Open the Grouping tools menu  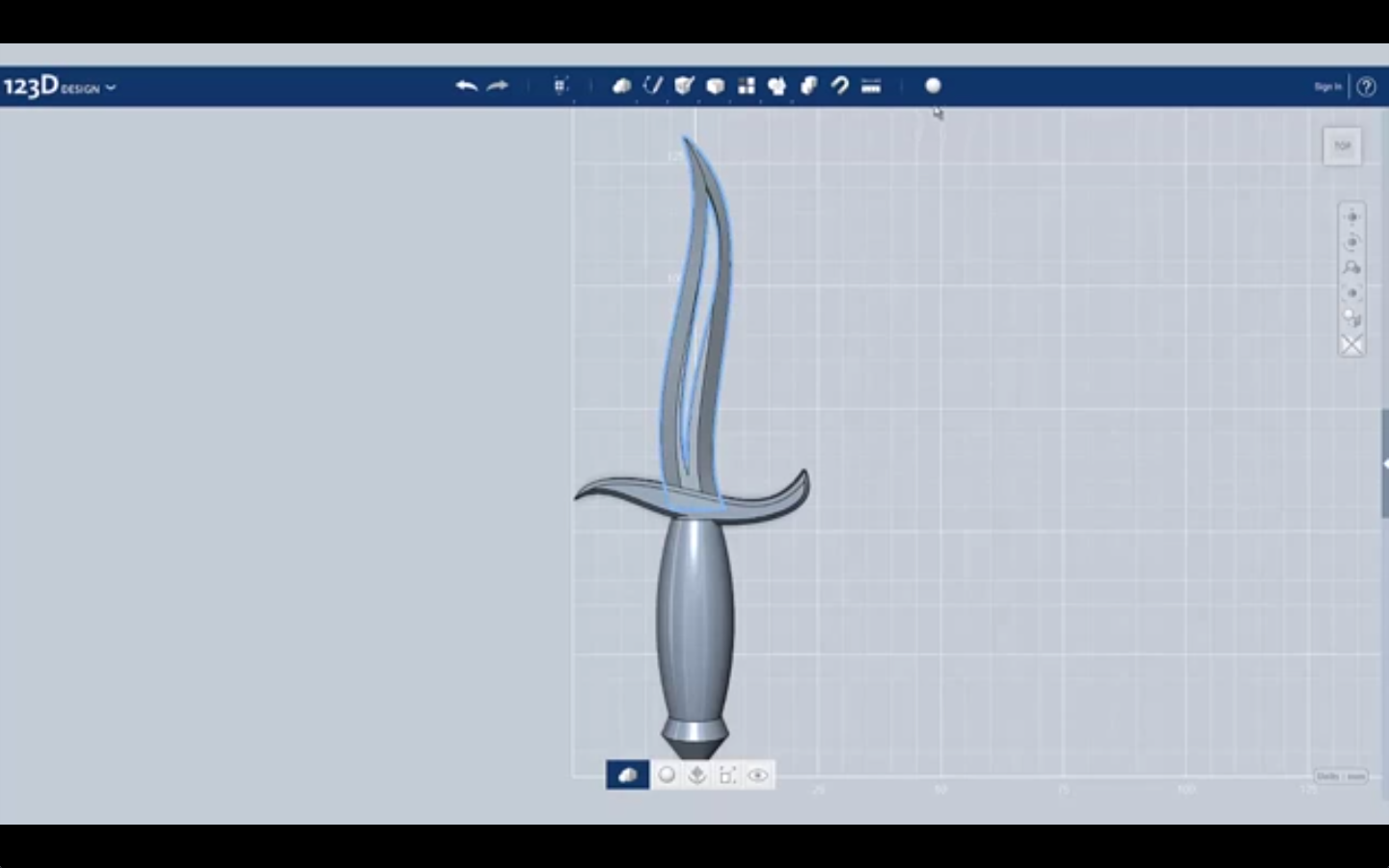[776, 86]
